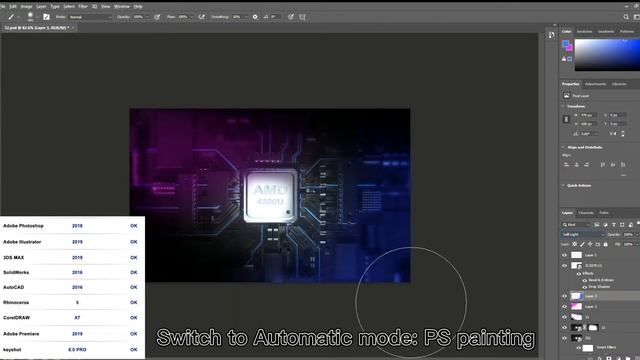Image resolution: width=640 pixels, height=360 pixels.
Task: Open the Soft Light blend mode dropdown
Action: pos(583,234)
